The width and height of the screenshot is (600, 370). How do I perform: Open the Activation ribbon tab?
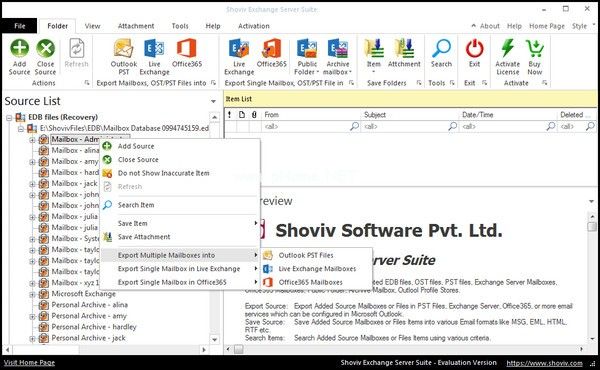click(x=254, y=26)
